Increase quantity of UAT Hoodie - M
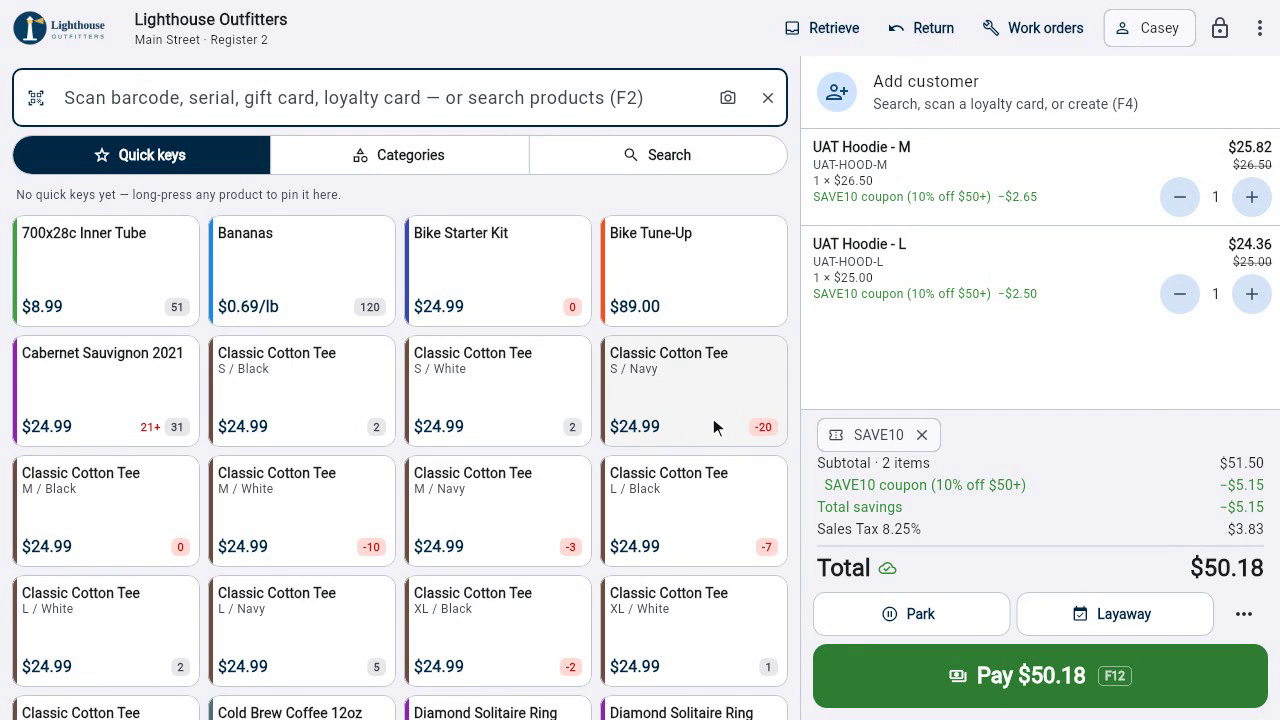Screen dimensions: 1280x720 point(1252,197)
